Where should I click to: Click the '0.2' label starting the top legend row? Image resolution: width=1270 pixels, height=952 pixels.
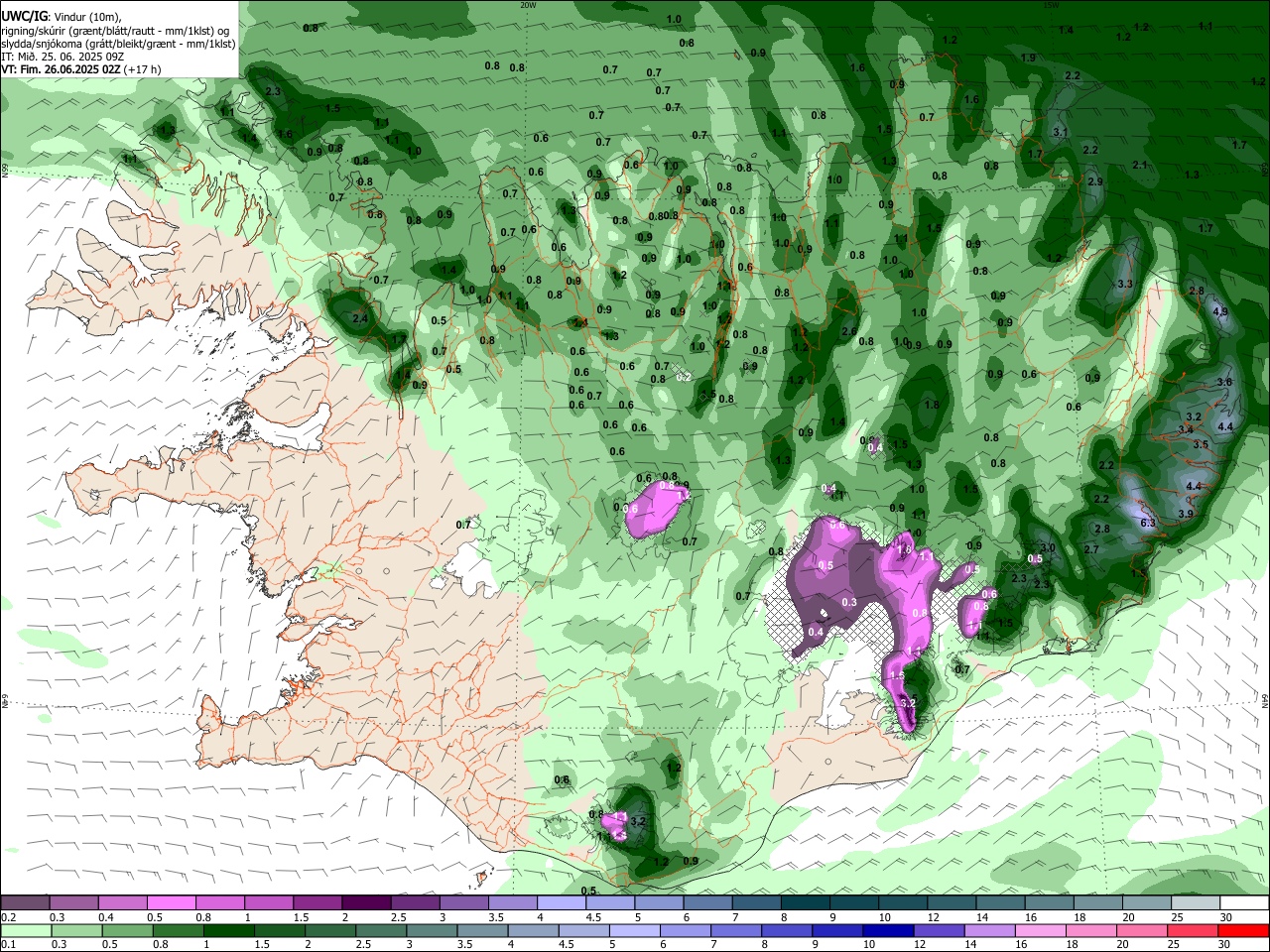click(8, 917)
